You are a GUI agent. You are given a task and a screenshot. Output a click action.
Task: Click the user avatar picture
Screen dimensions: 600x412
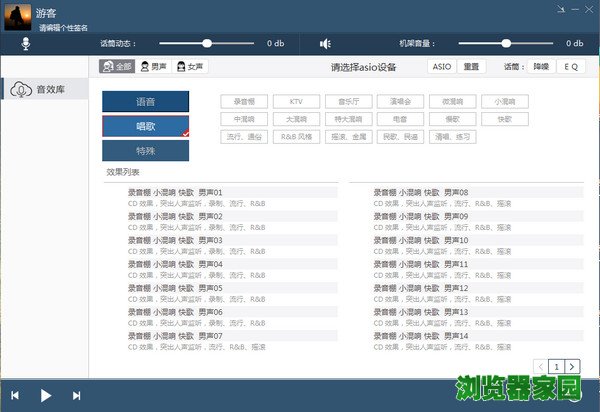18,17
